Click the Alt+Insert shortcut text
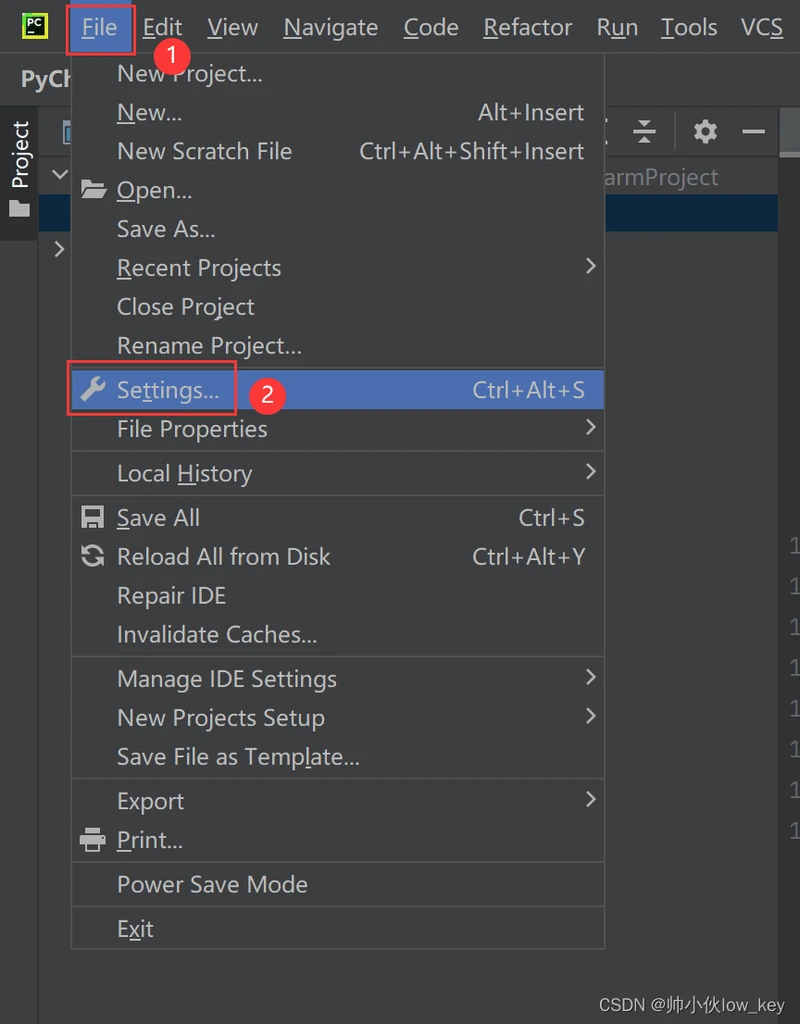This screenshot has height=1024, width=800. pos(531,112)
